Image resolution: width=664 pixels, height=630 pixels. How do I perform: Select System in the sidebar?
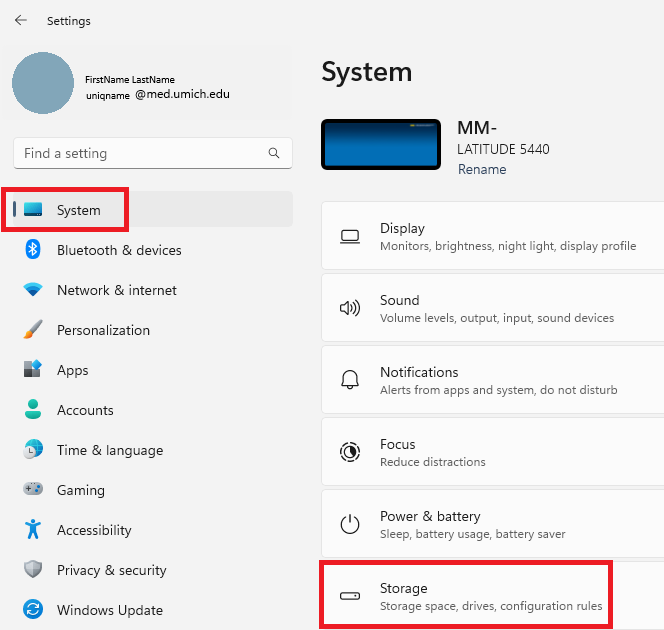pyautogui.click(x=79, y=210)
